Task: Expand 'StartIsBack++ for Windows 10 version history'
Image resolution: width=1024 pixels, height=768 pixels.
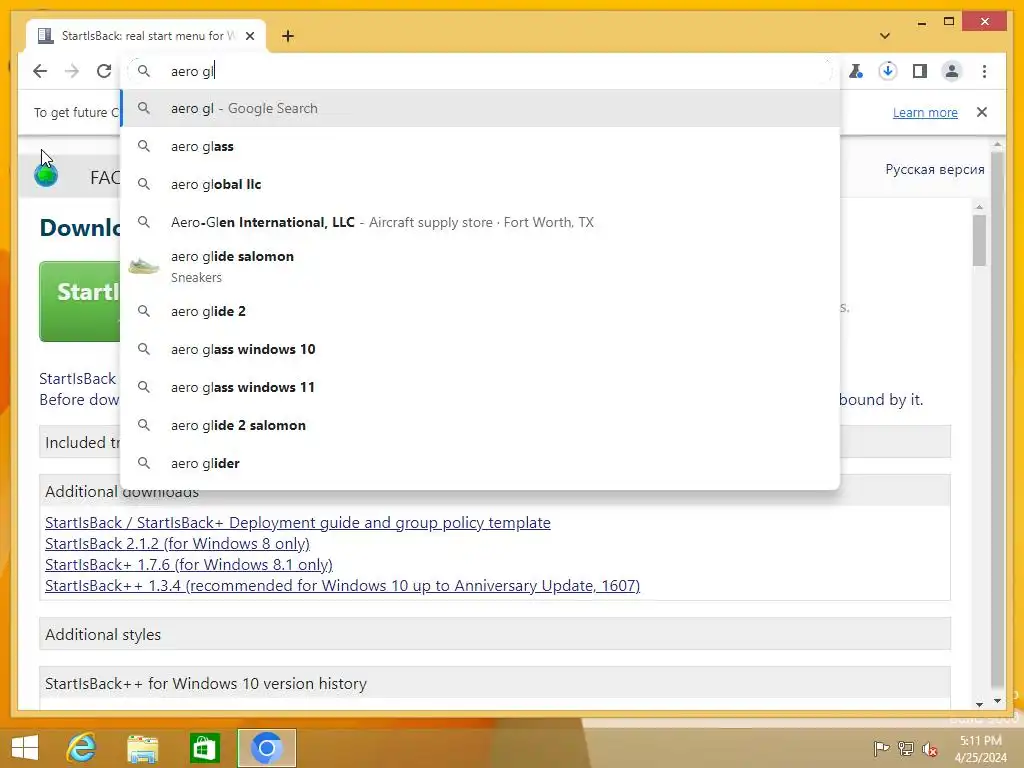Action: coord(494,683)
